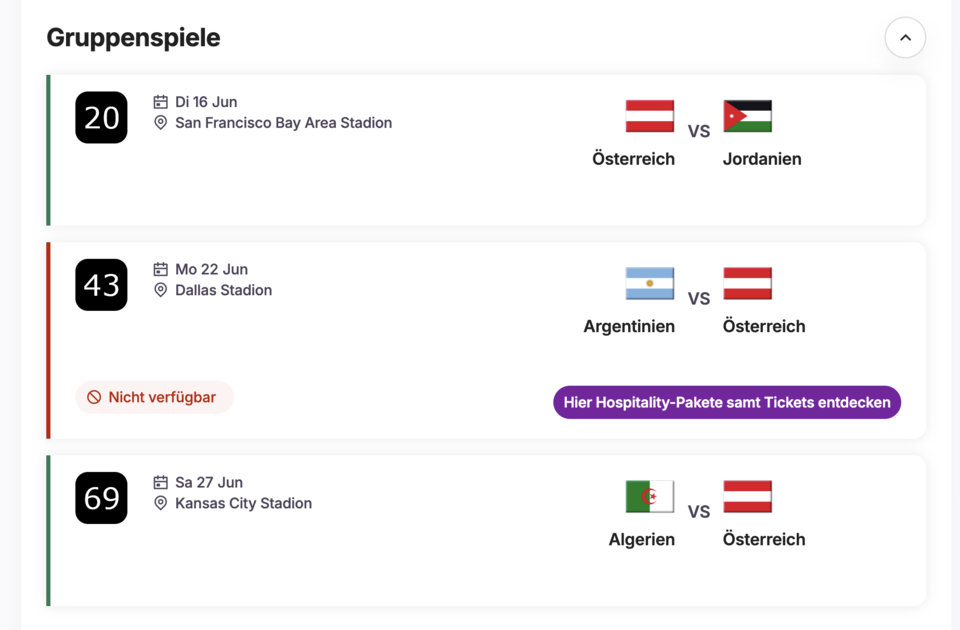Click the prohibited icon in Nicht verfügbar badge
Image resolution: width=960 pixels, height=630 pixels.
tap(95, 397)
